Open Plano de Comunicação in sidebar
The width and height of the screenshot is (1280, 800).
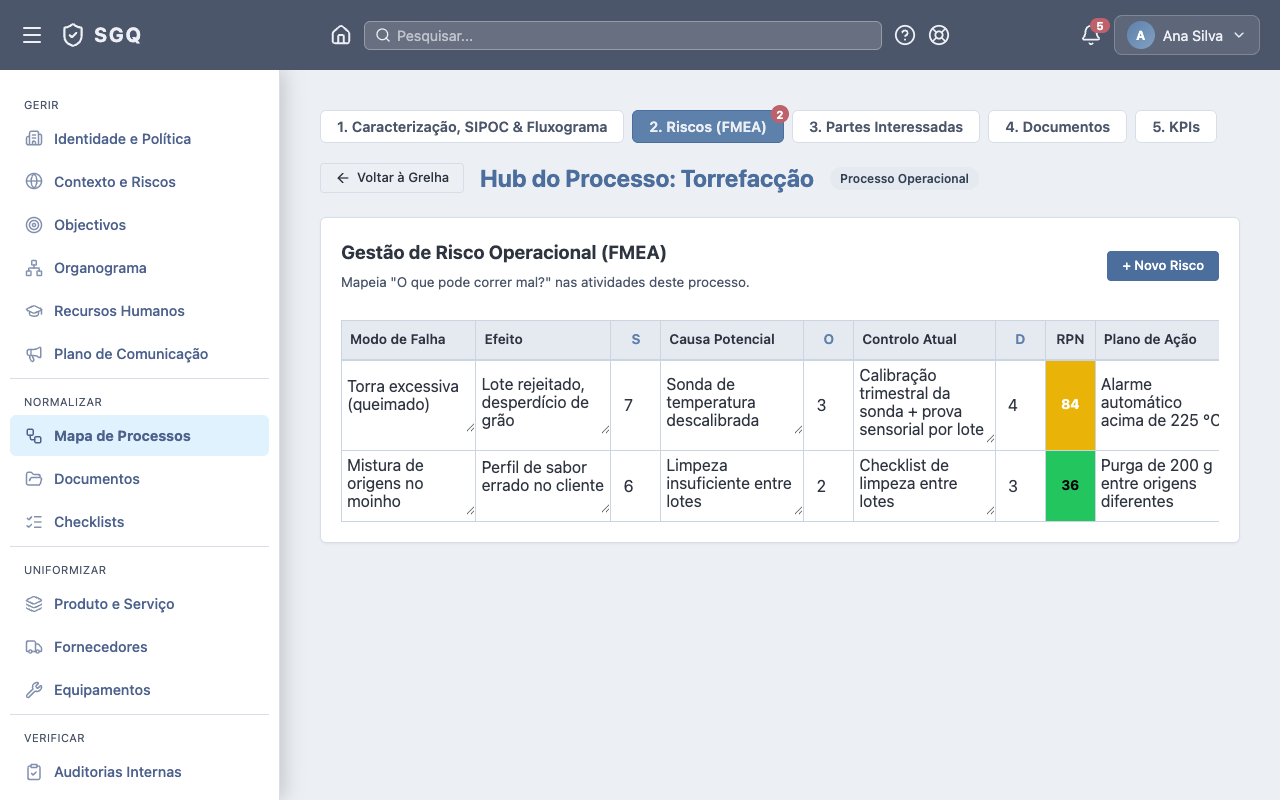point(139,354)
